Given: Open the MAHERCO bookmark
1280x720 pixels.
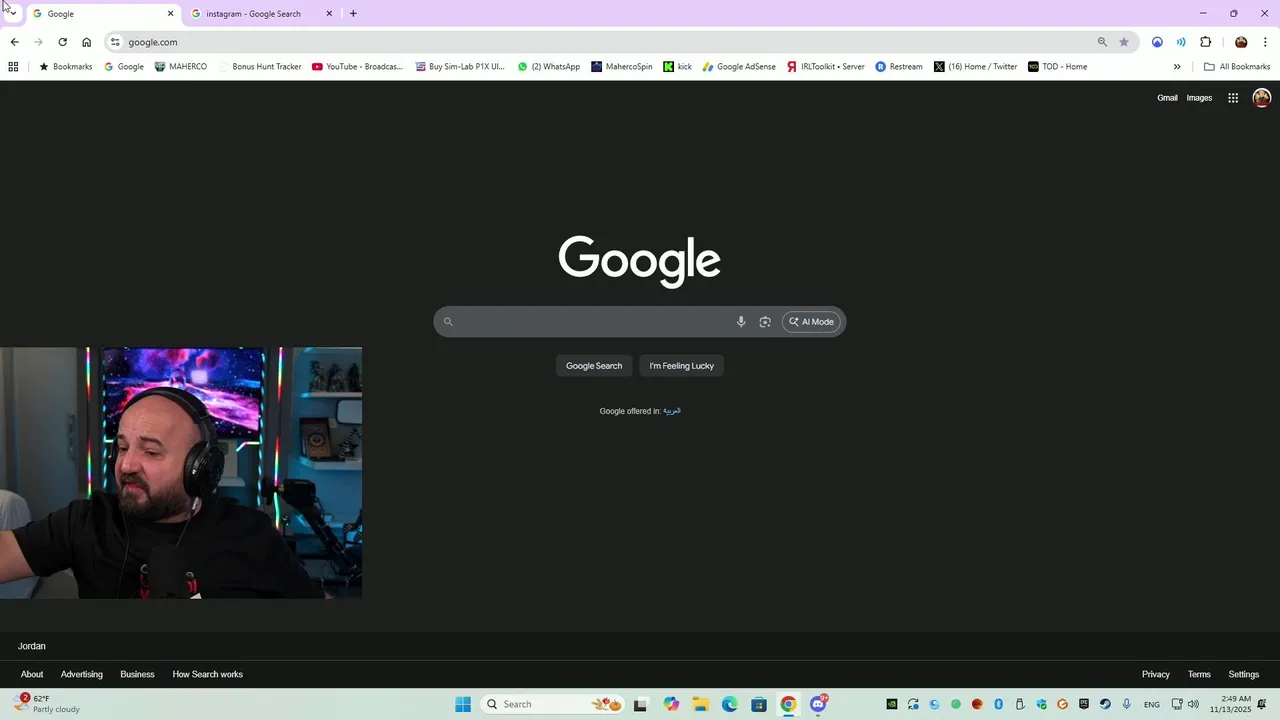Looking at the screenshot, I should [x=181, y=67].
